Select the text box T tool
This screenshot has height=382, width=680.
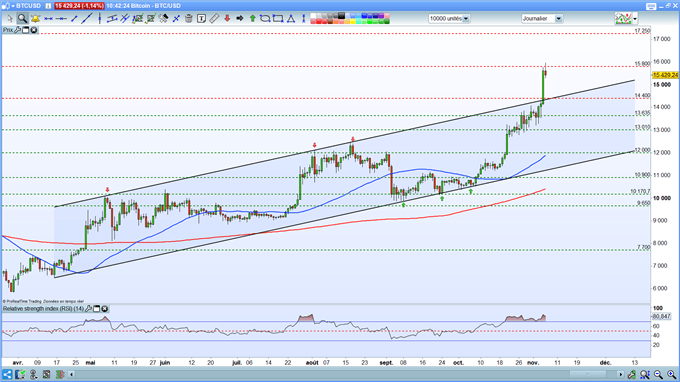(201, 18)
